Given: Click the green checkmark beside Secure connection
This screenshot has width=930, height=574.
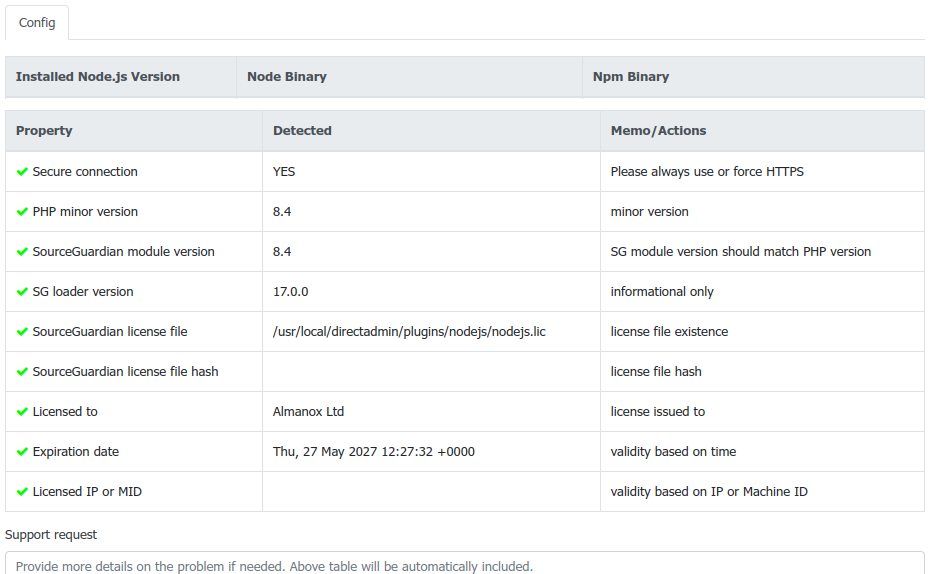Looking at the screenshot, I should (23, 172).
